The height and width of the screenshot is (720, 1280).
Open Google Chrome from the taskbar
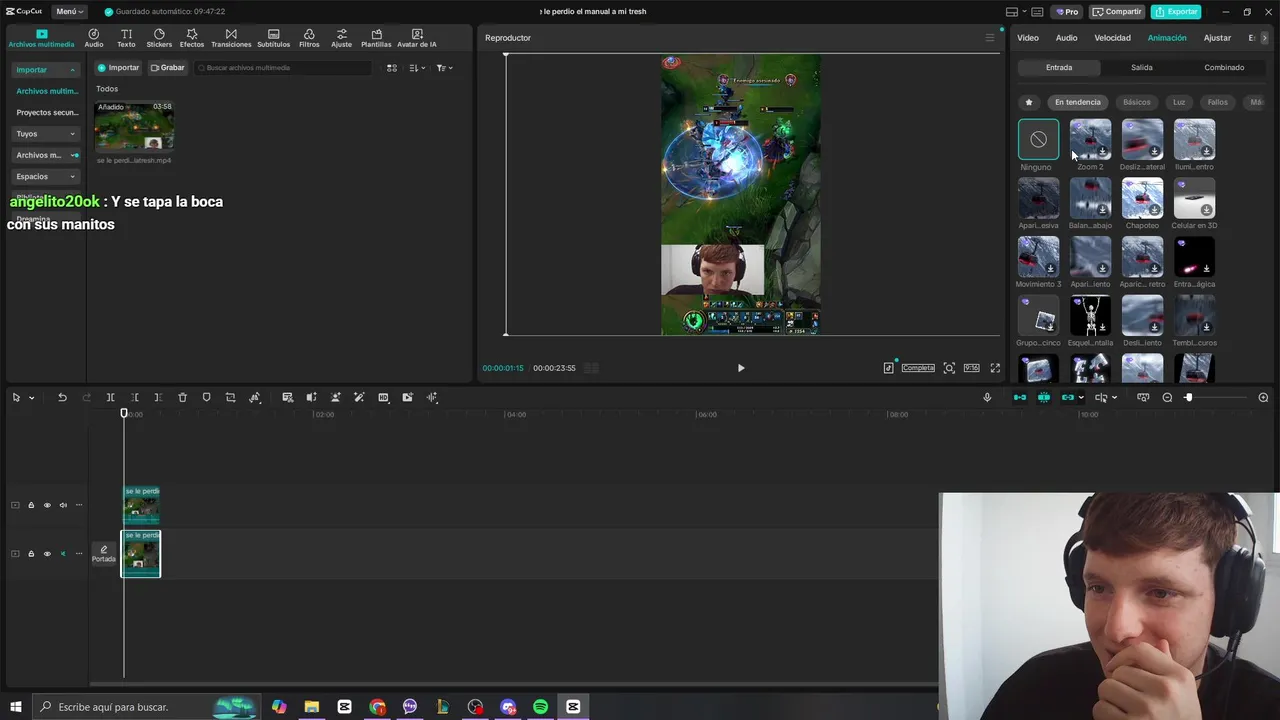click(377, 707)
